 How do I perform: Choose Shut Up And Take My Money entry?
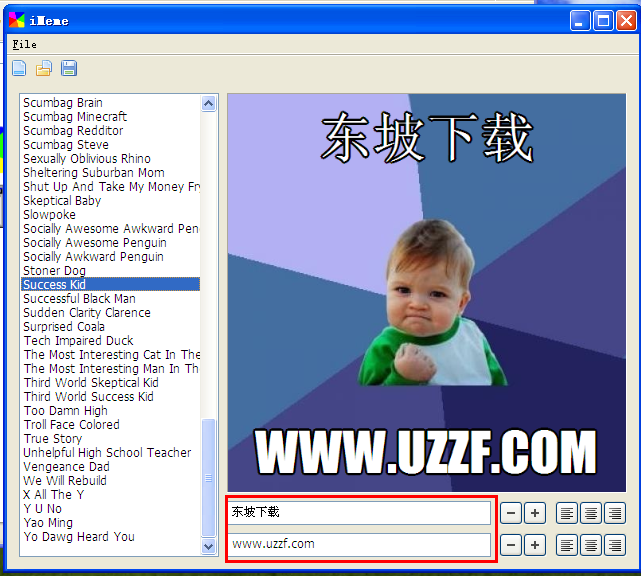click(111, 186)
